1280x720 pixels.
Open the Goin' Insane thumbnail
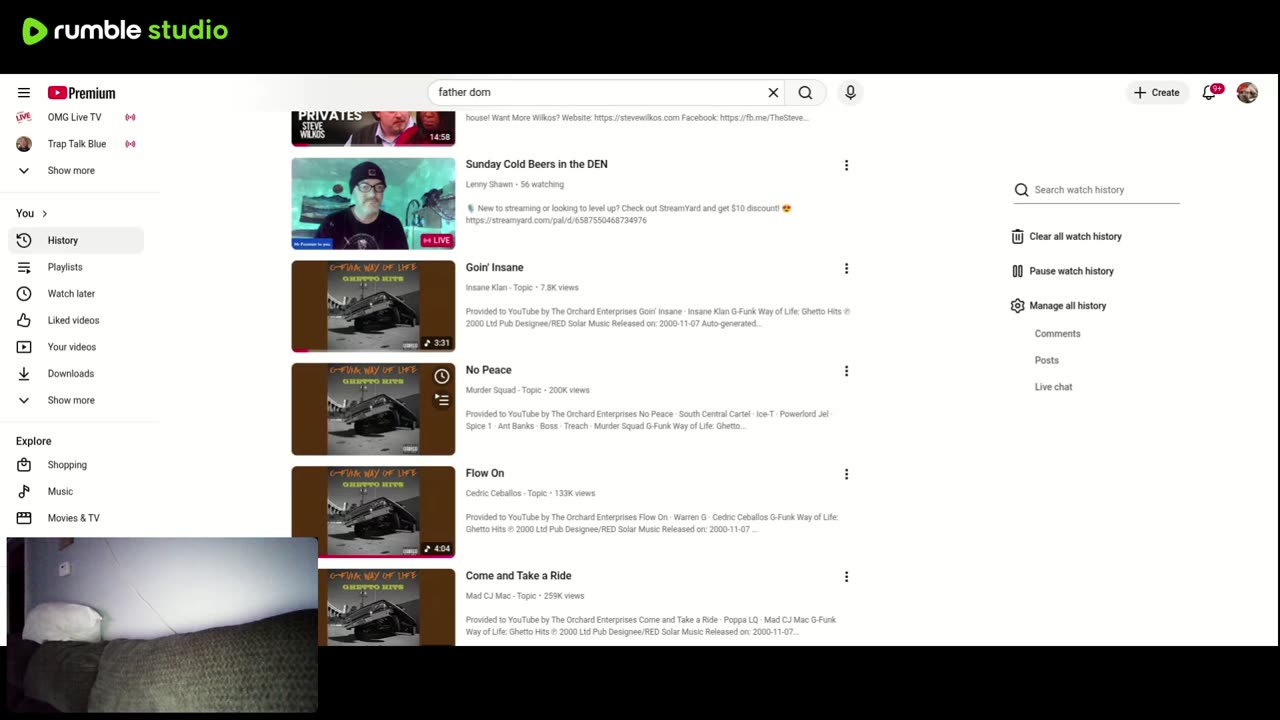pos(373,306)
